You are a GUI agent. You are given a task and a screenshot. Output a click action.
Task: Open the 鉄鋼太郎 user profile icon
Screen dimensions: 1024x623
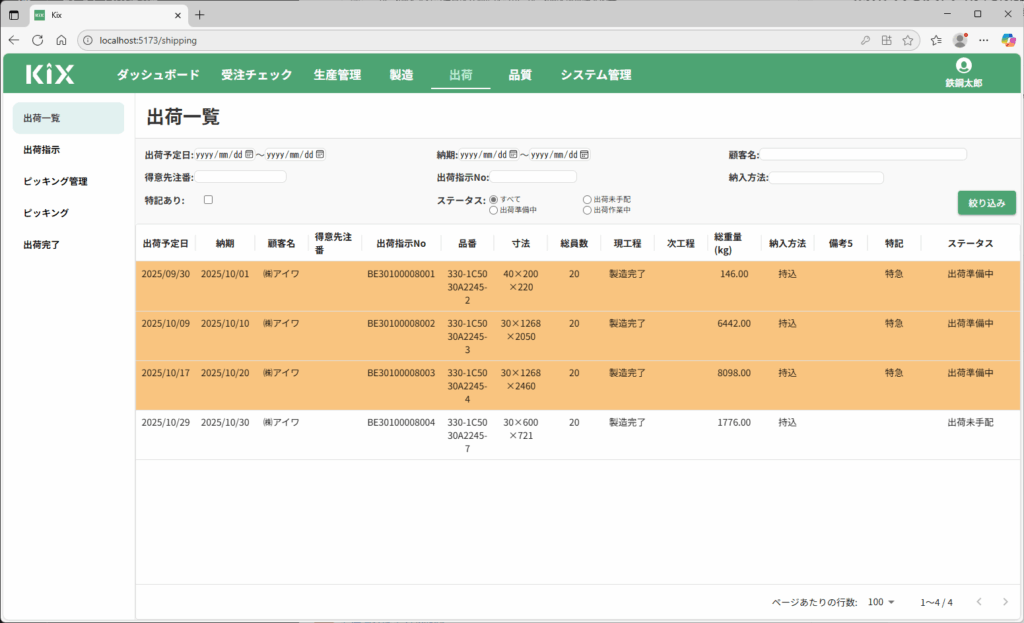point(963,66)
